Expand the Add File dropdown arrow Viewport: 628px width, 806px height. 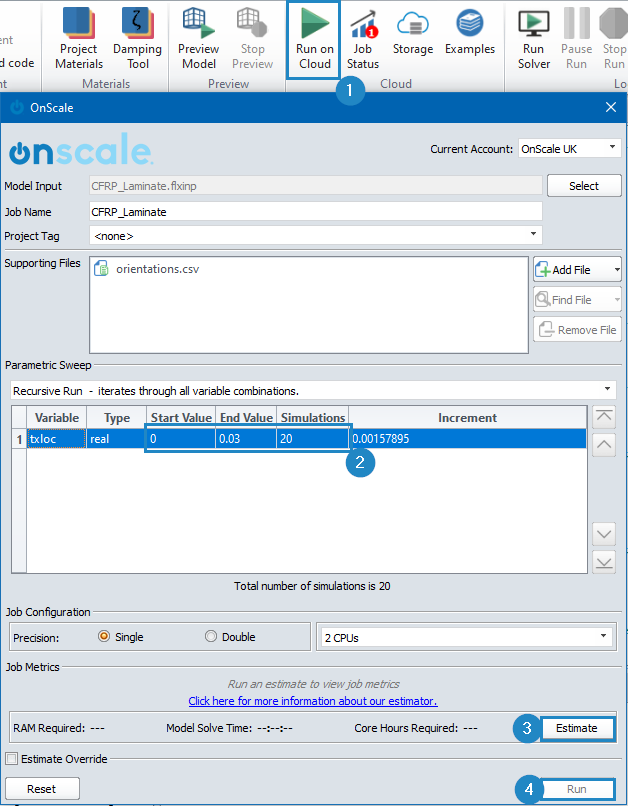[616, 269]
